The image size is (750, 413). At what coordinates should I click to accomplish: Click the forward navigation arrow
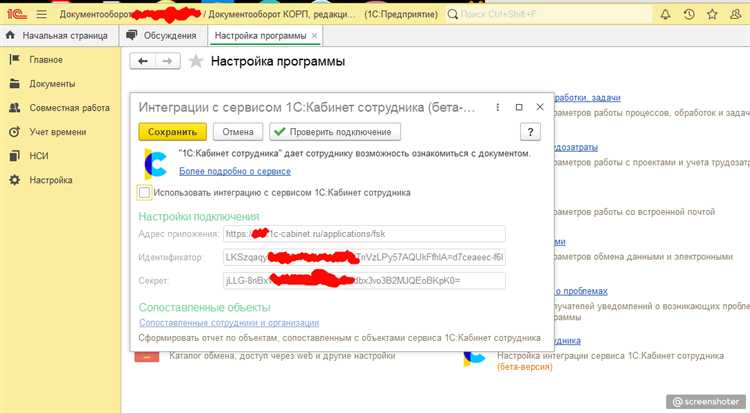coord(167,61)
